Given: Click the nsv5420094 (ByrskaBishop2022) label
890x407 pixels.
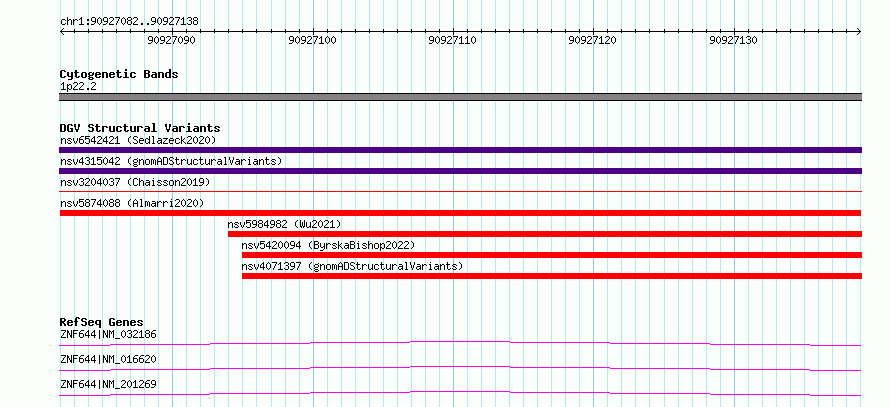Looking at the screenshot, I should coord(329,245).
